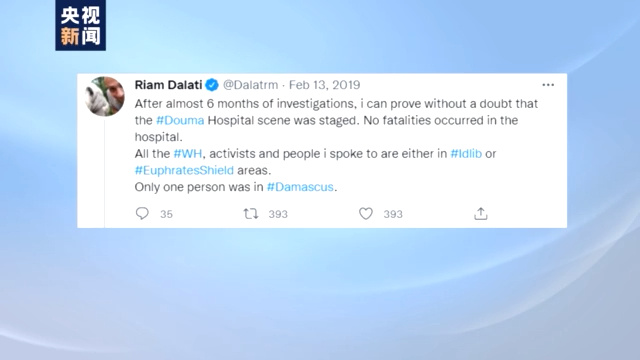Screen dimensions: 640x360
Task: Click the CCTV news logo
Action: (80, 25)
